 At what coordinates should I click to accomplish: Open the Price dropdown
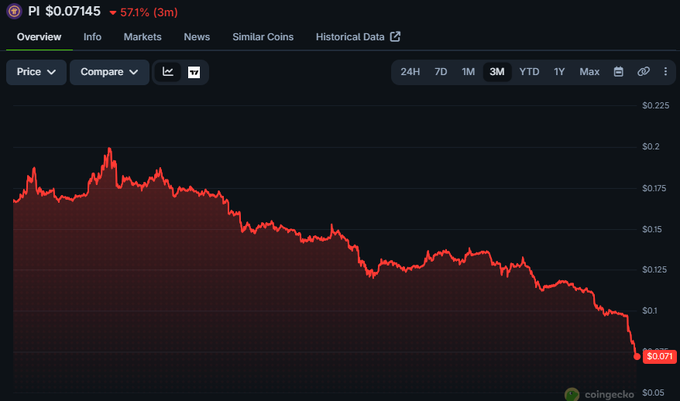click(x=36, y=72)
